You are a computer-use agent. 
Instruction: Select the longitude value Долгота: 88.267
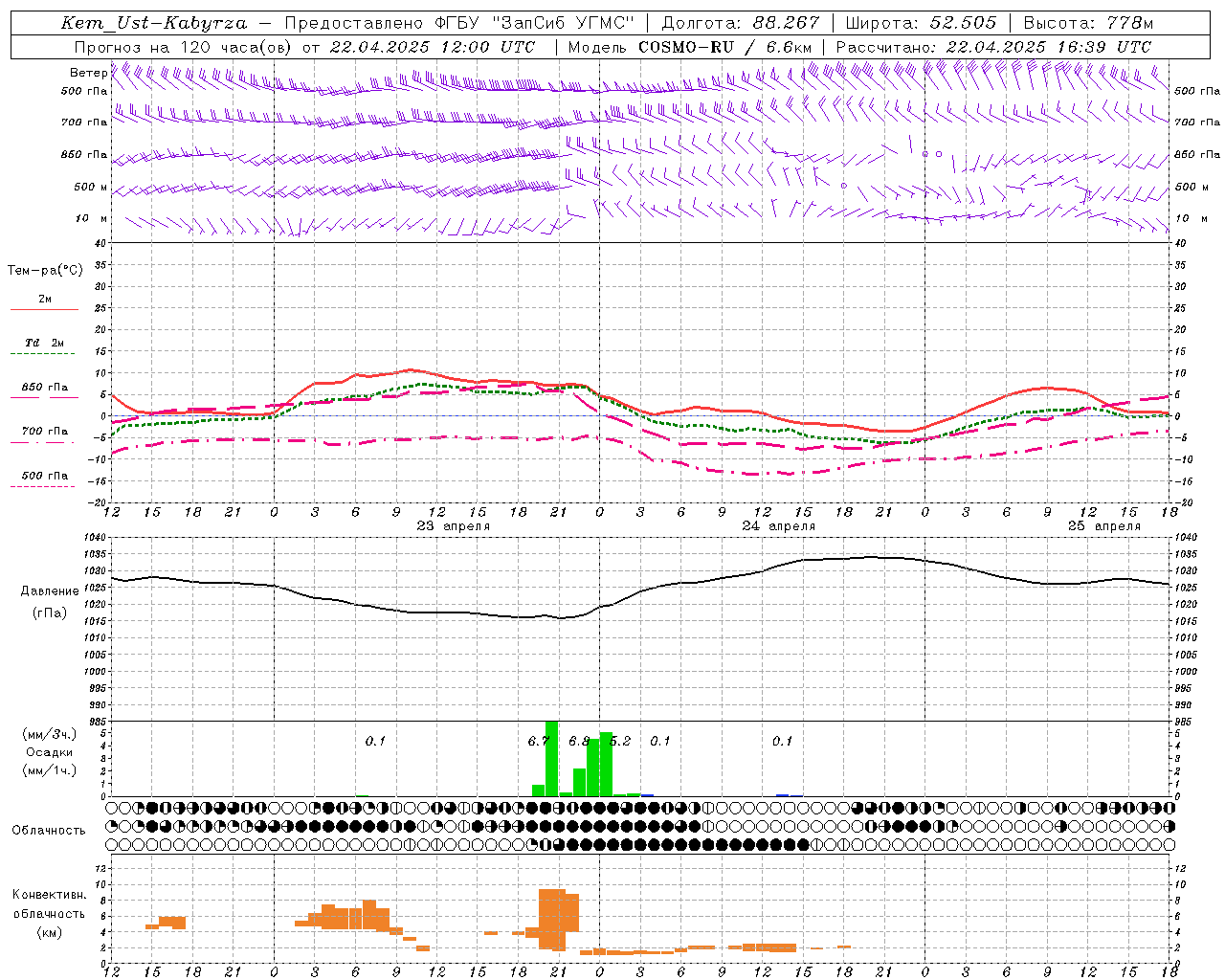pos(741,23)
